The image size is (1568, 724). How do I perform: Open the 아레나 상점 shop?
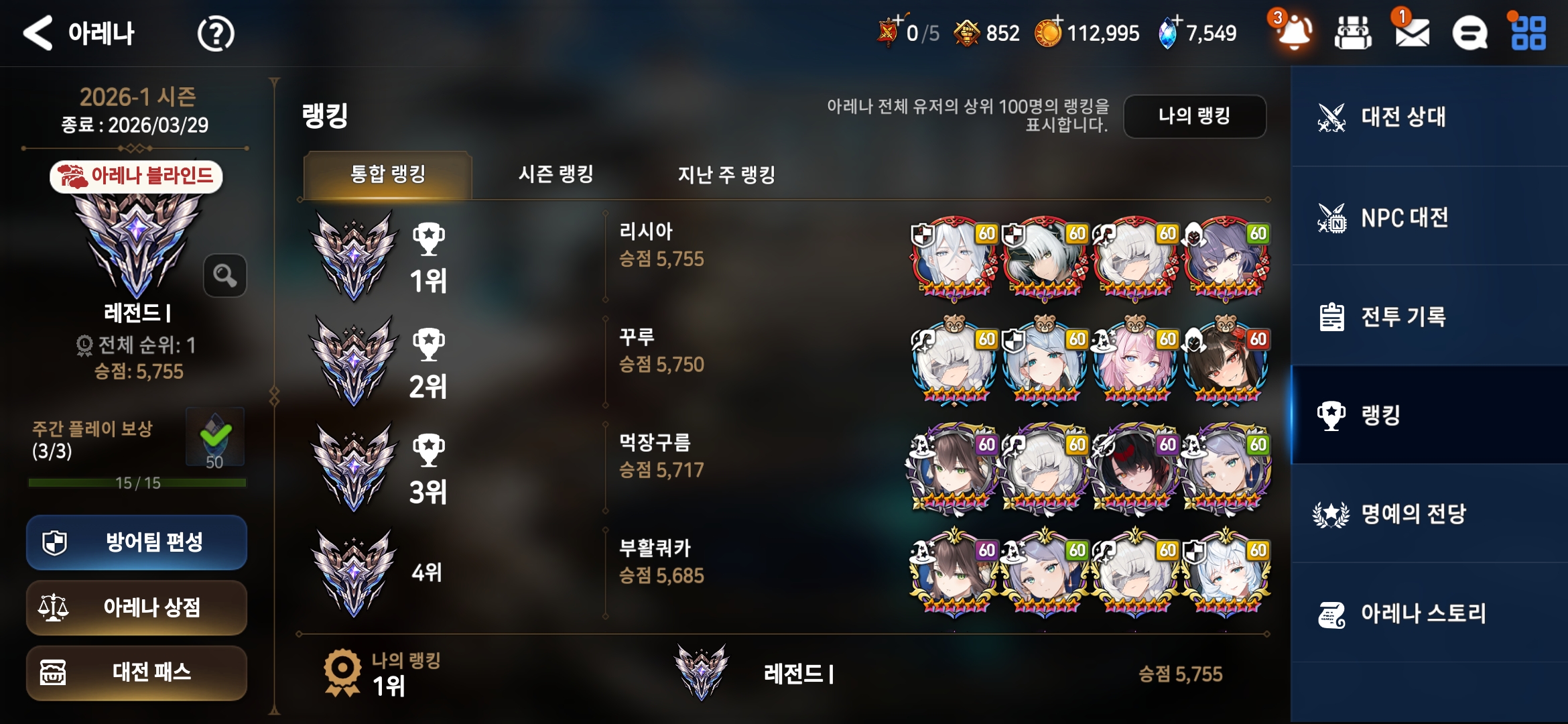pos(137,608)
